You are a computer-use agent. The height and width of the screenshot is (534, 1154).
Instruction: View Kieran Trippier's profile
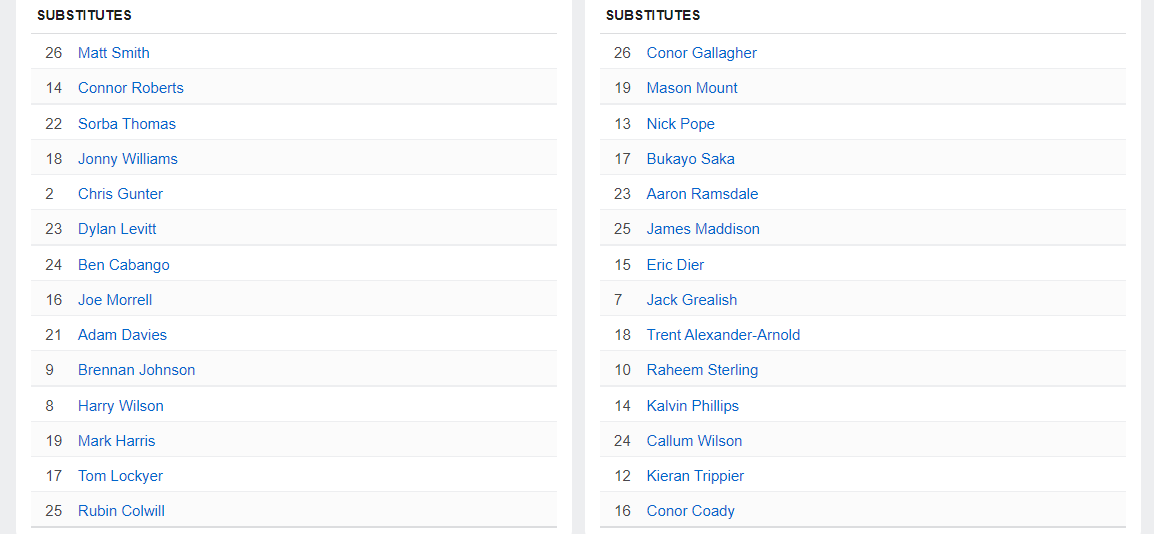coord(695,476)
